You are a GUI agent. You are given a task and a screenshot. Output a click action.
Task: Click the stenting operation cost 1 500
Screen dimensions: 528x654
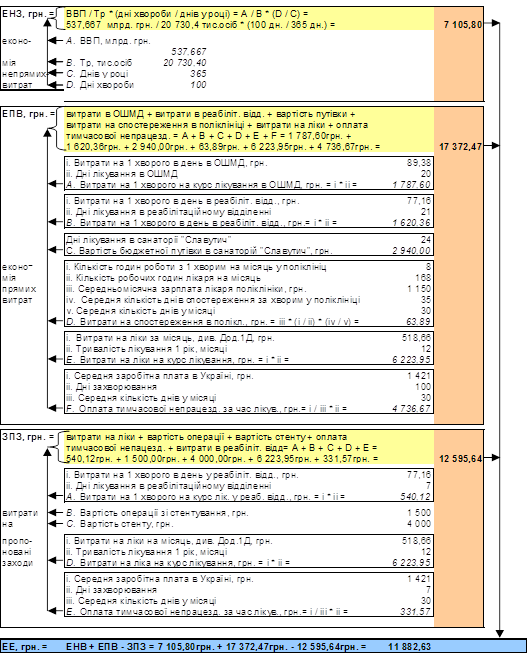coord(419,513)
